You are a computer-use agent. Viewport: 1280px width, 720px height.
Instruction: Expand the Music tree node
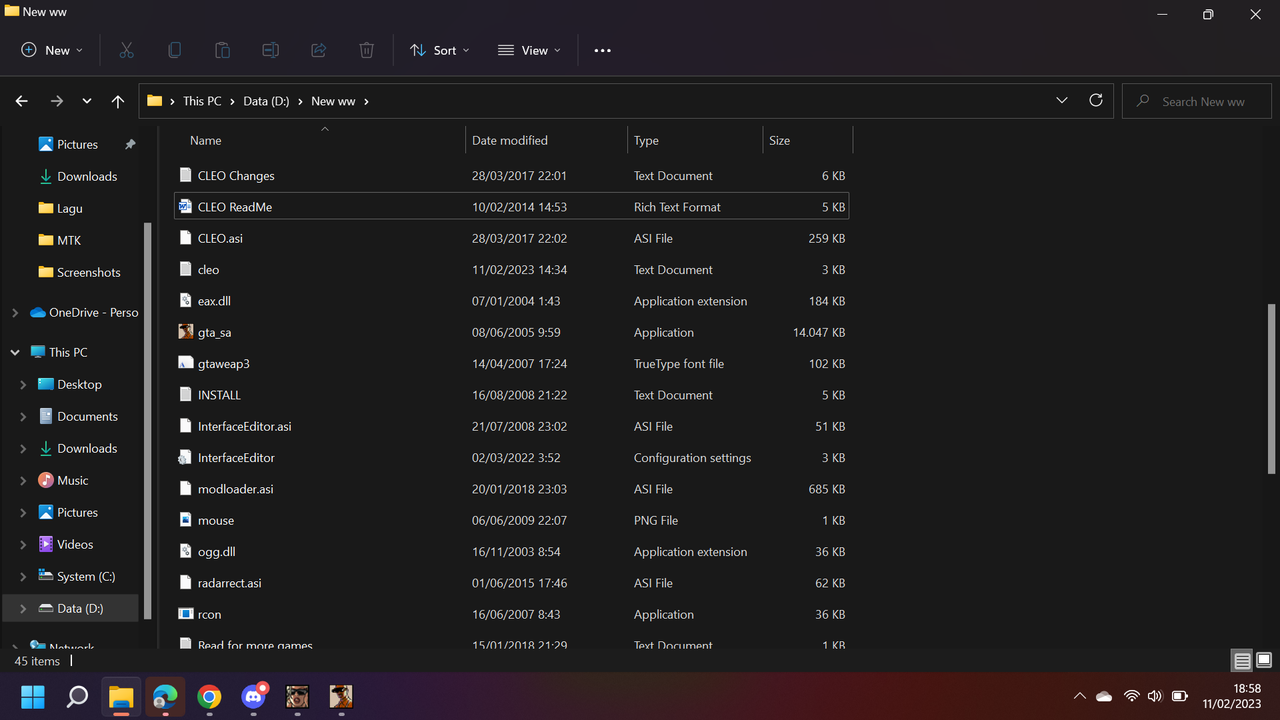(23, 480)
